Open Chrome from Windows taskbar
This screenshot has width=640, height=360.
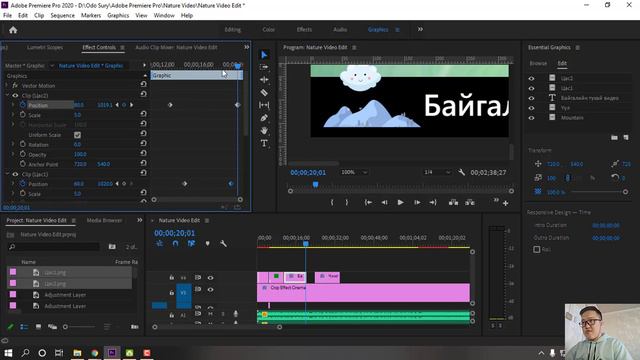pos(95,353)
